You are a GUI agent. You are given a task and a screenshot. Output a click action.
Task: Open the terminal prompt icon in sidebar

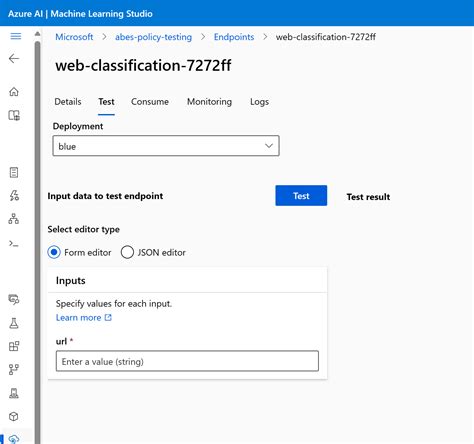[14, 244]
